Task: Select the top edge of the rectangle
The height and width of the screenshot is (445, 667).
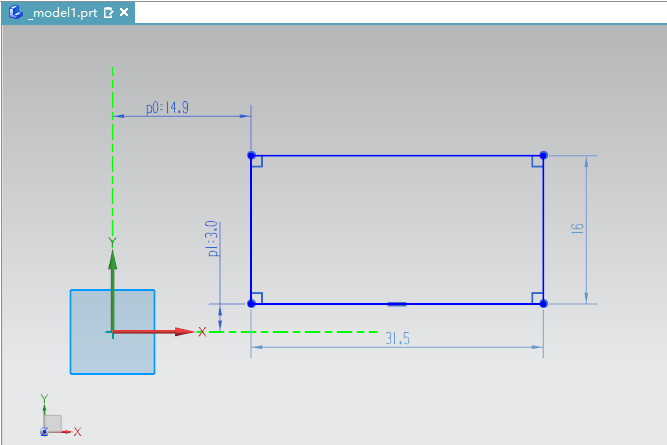Action: click(397, 156)
